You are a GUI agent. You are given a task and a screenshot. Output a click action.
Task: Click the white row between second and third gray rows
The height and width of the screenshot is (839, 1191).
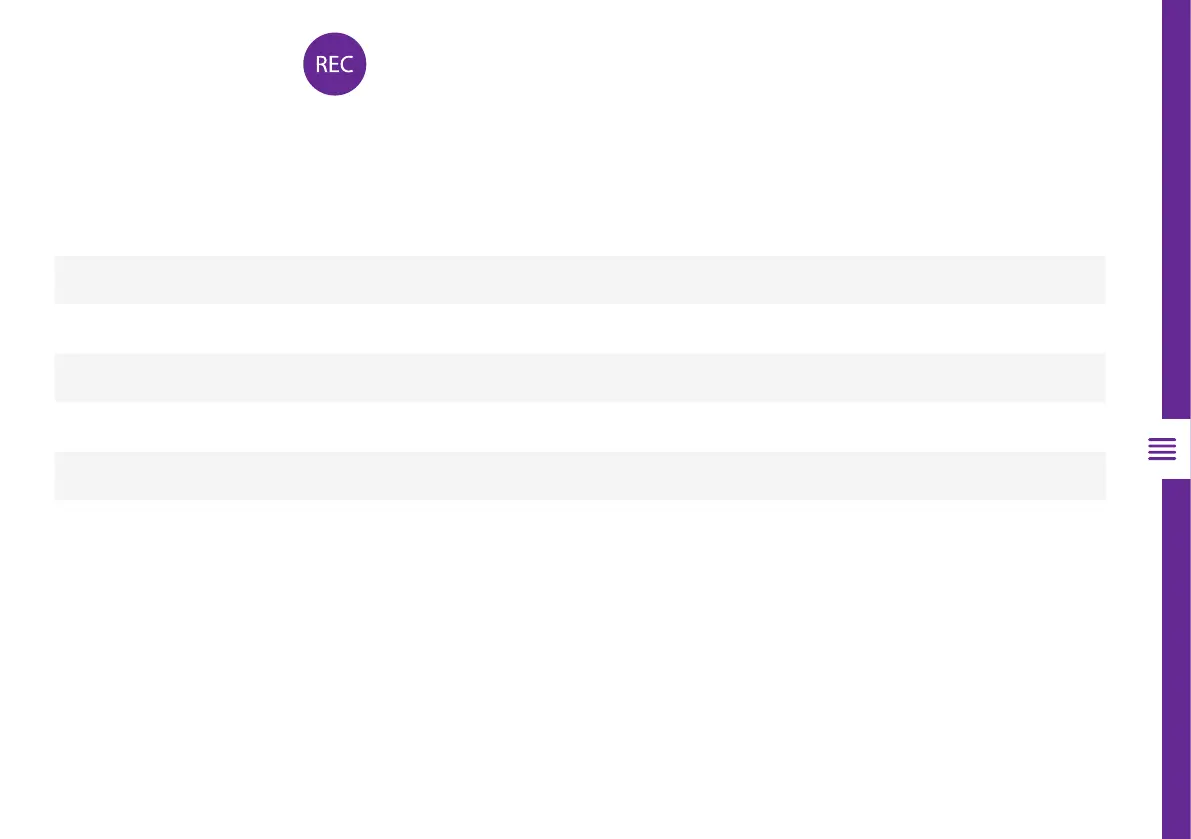click(x=579, y=426)
